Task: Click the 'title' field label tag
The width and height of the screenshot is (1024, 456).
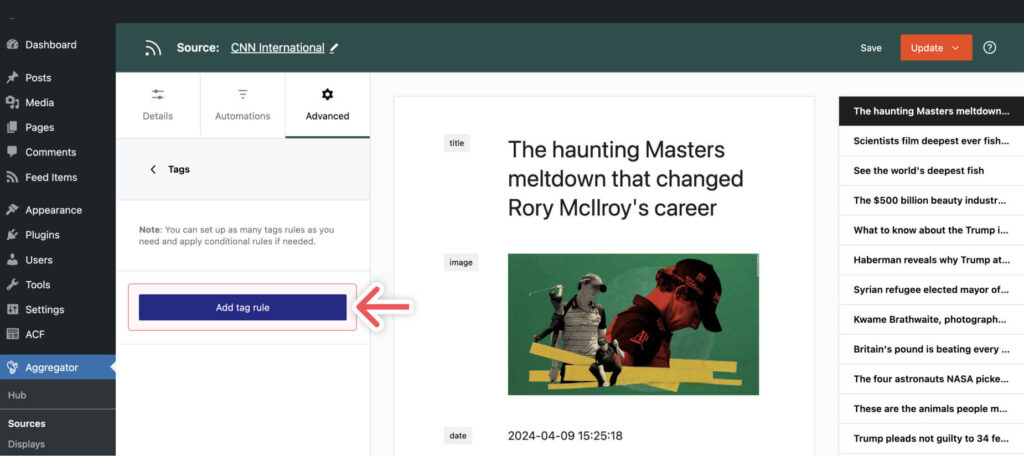Action: [456, 143]
